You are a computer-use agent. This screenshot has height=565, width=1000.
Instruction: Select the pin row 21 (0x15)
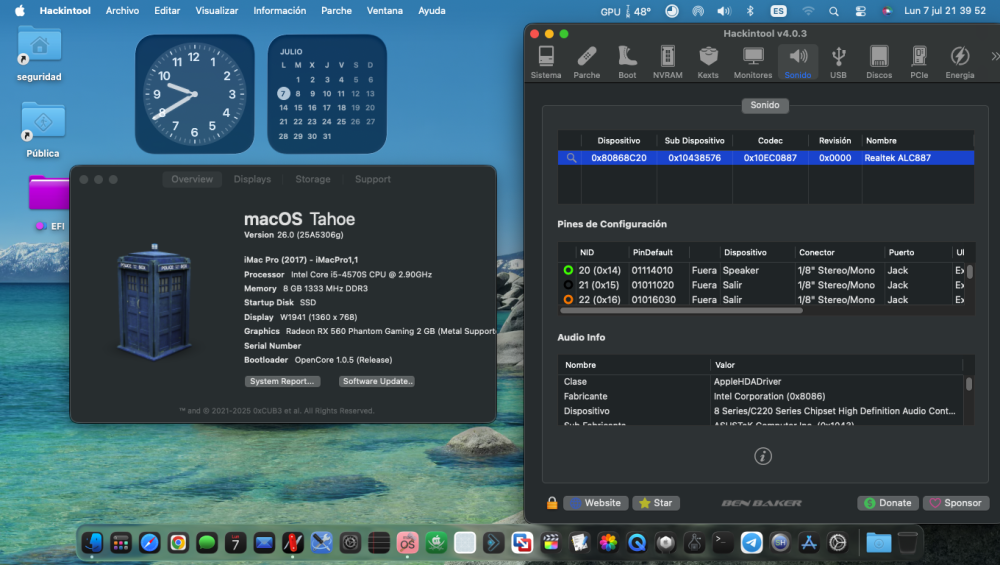[x=761, y=285]
